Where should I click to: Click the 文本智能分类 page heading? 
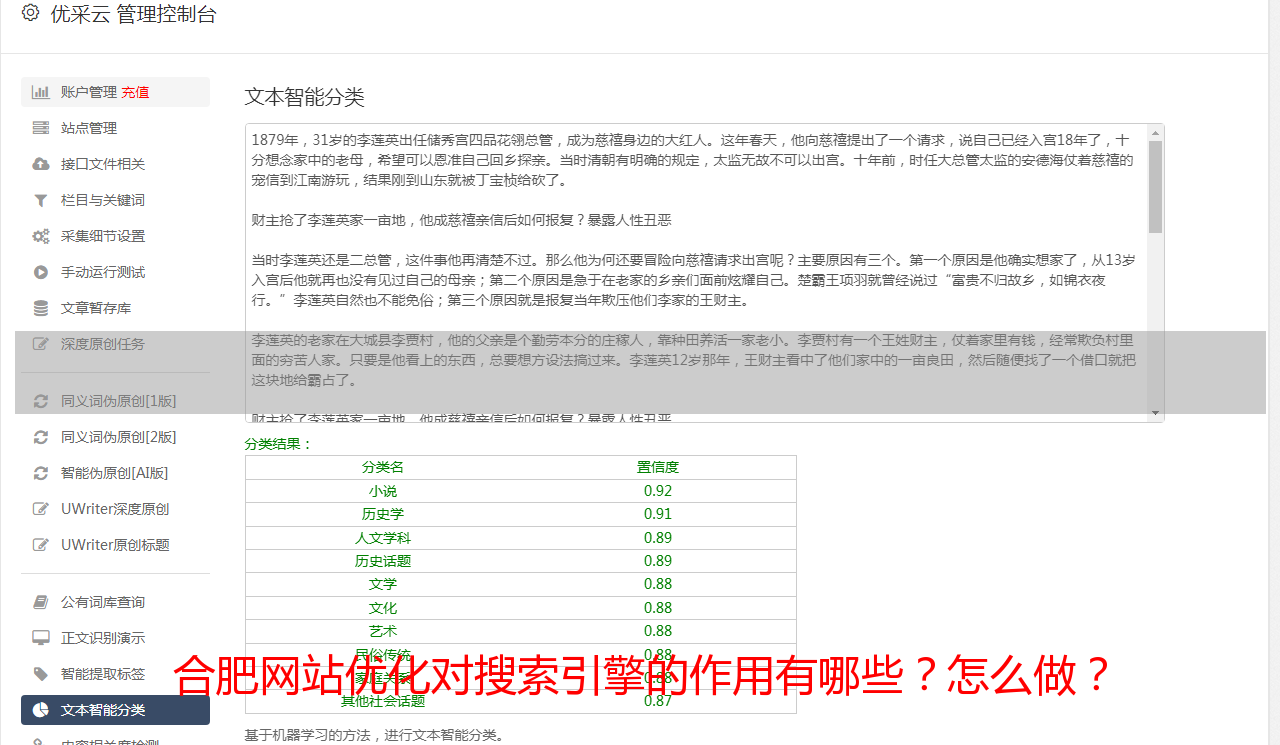305,97
